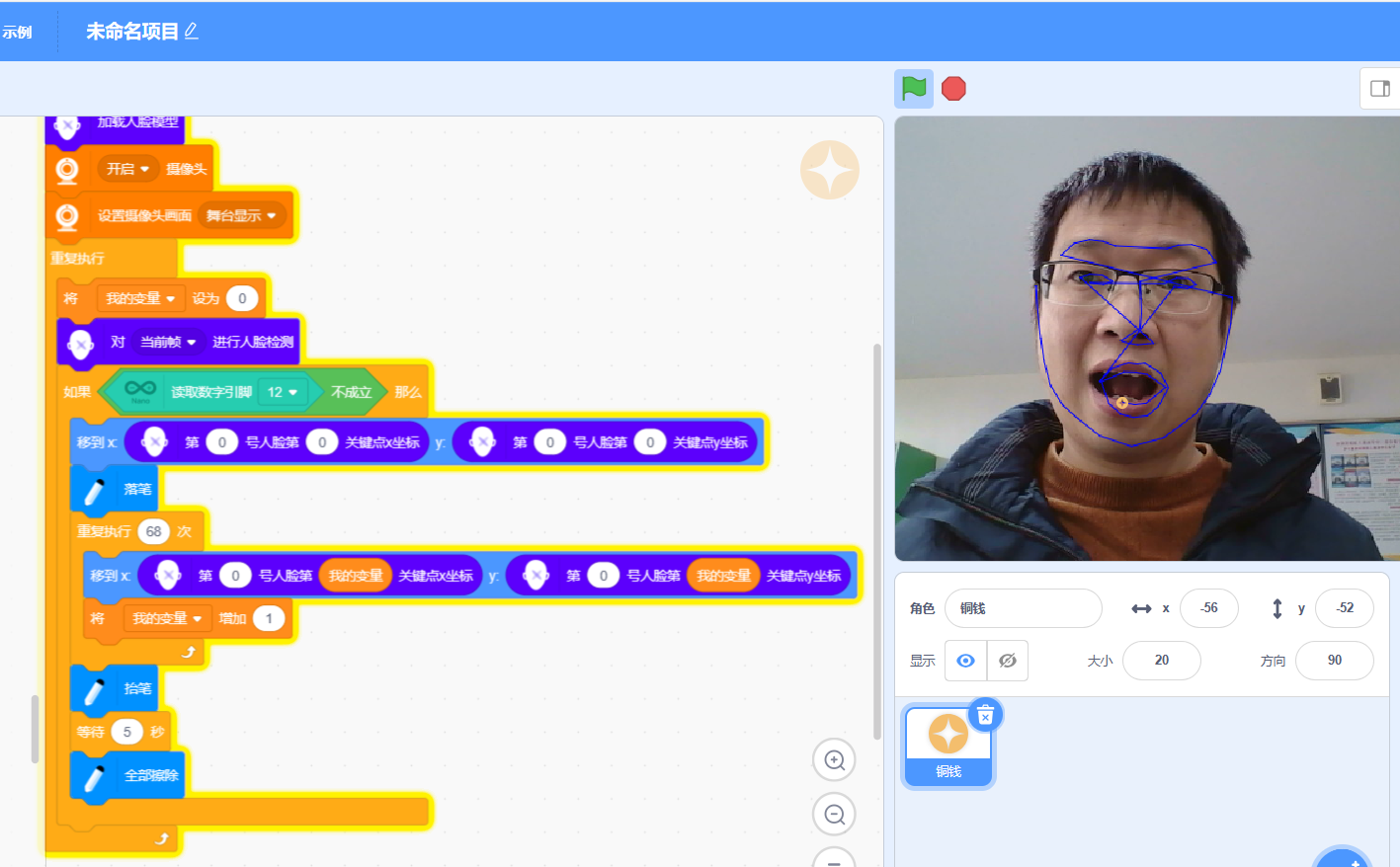Click the rename project pencil icon
The height and width of the screenshot is (867, 1400).
192,32
